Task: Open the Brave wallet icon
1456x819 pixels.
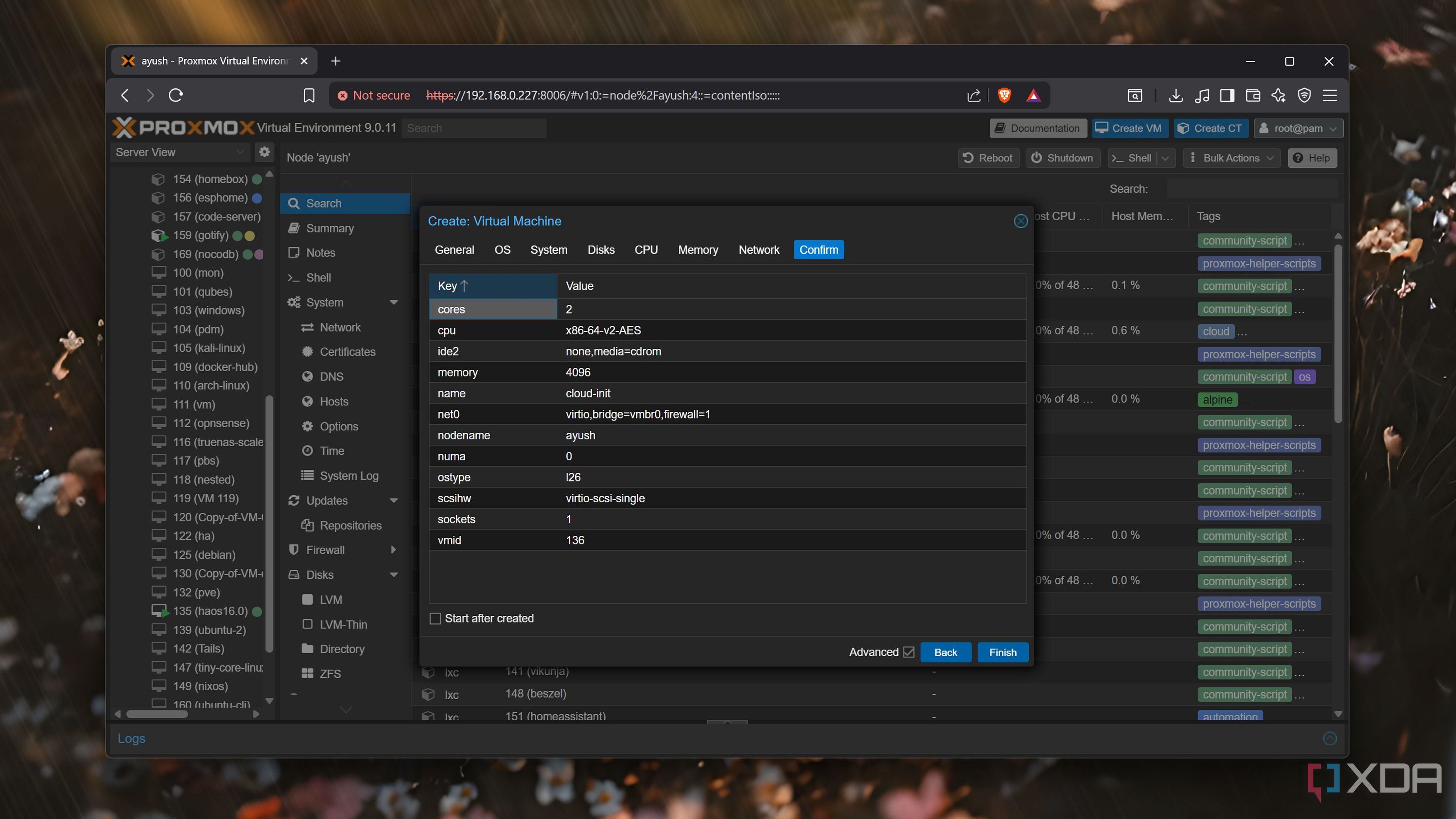Action: coord(1252,95)
